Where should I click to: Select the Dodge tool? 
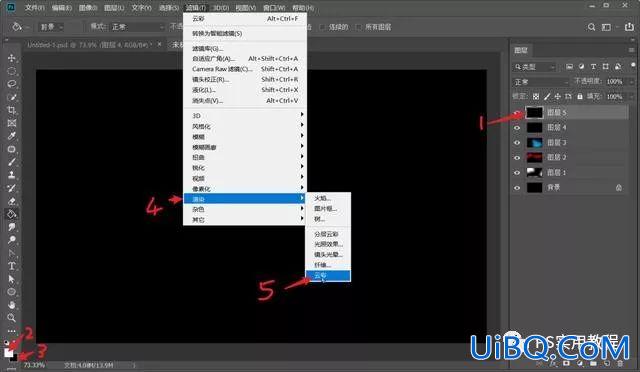pyautogui.click(x=11, y=240)
